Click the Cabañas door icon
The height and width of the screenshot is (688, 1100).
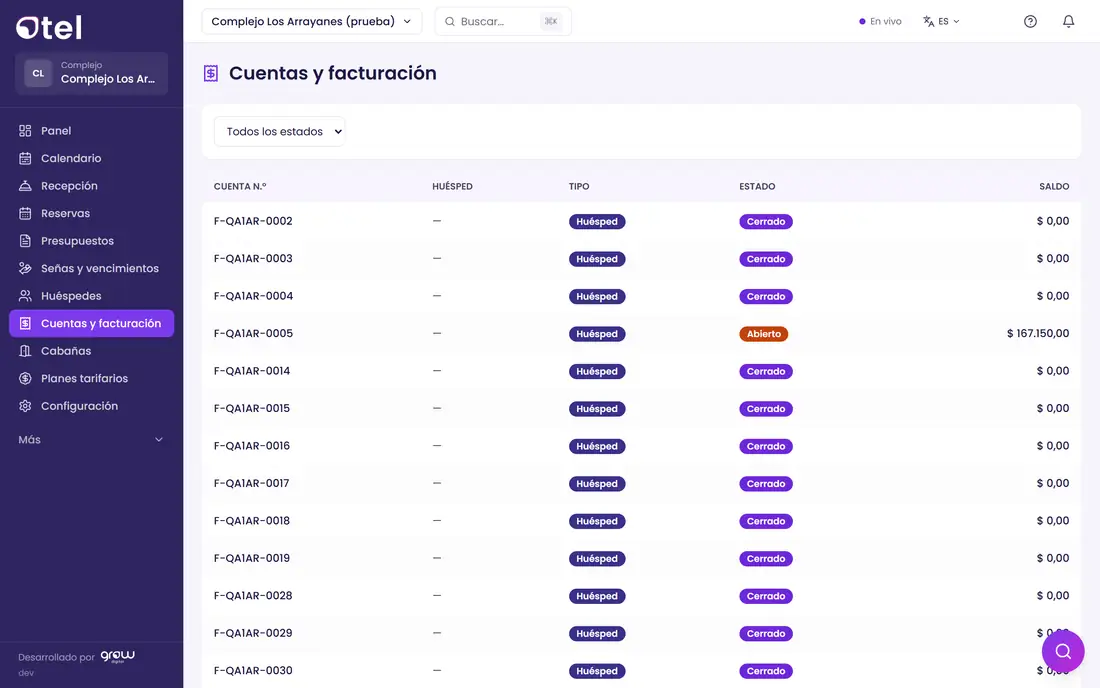(25, 351)
